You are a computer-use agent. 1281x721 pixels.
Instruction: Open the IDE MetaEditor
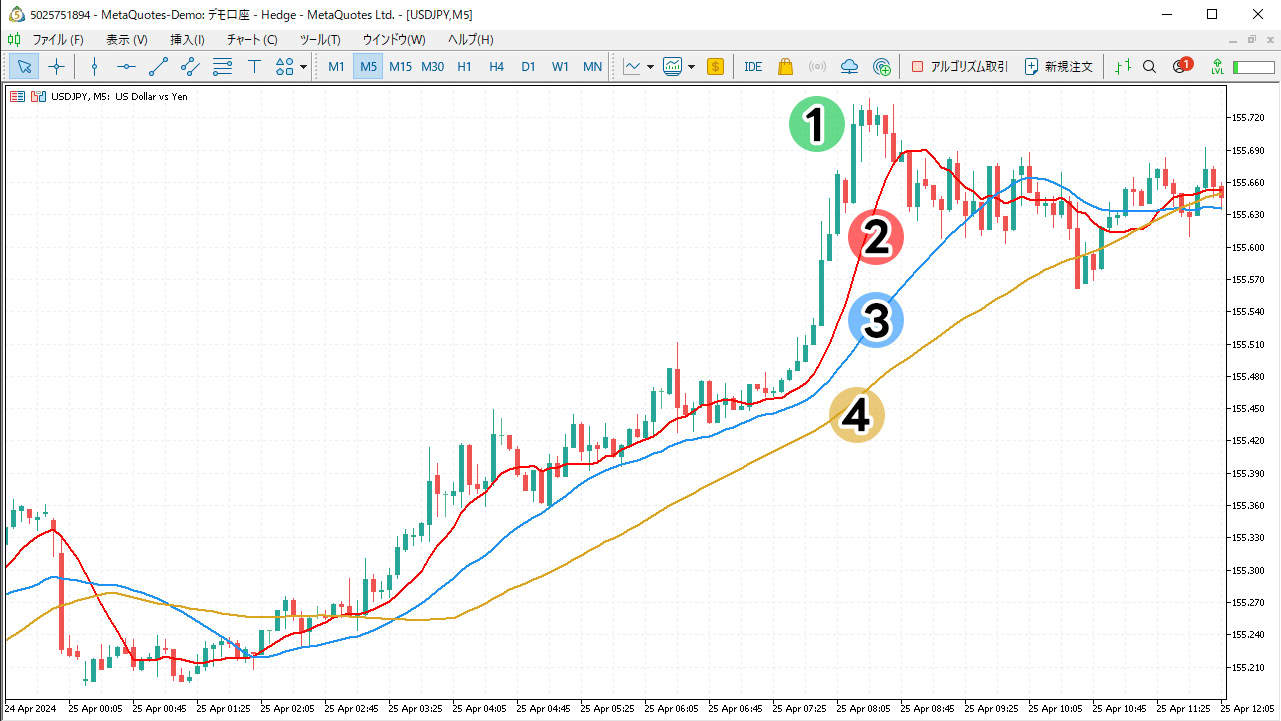753,67
